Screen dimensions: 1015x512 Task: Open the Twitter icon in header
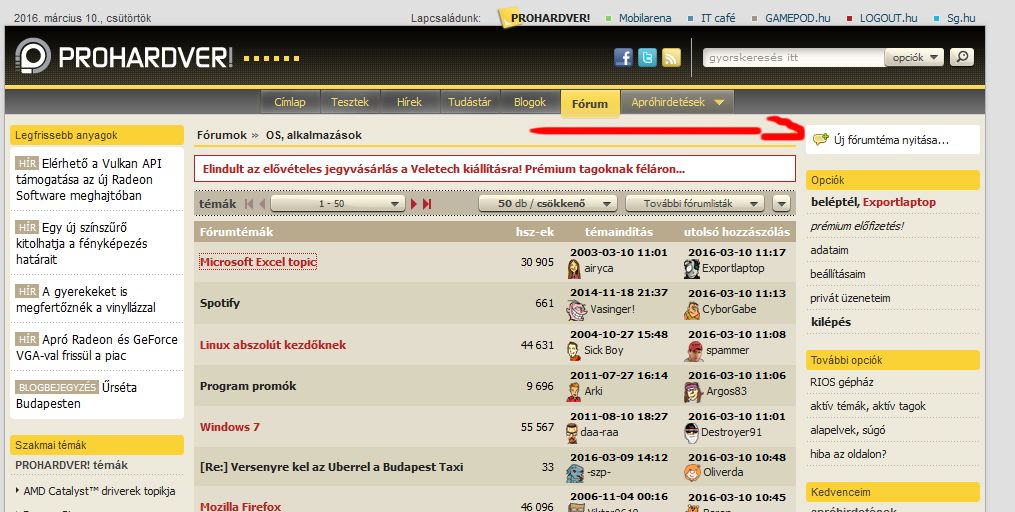click(x=647, y=58)
